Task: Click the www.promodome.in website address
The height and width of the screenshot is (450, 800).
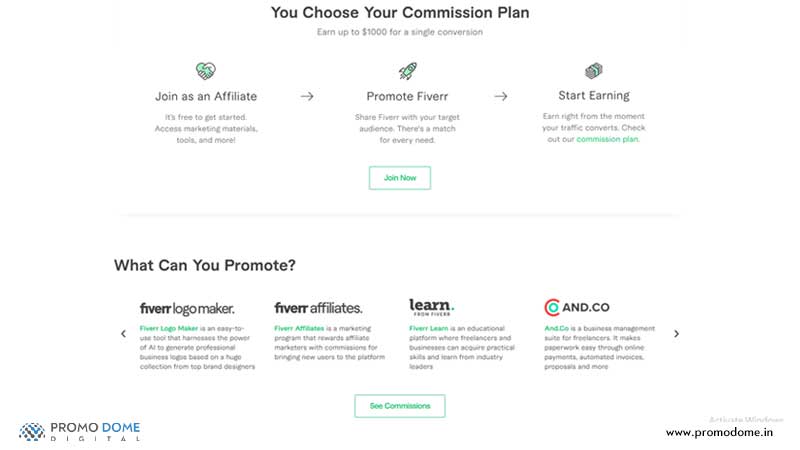Action: coord(719,432)
